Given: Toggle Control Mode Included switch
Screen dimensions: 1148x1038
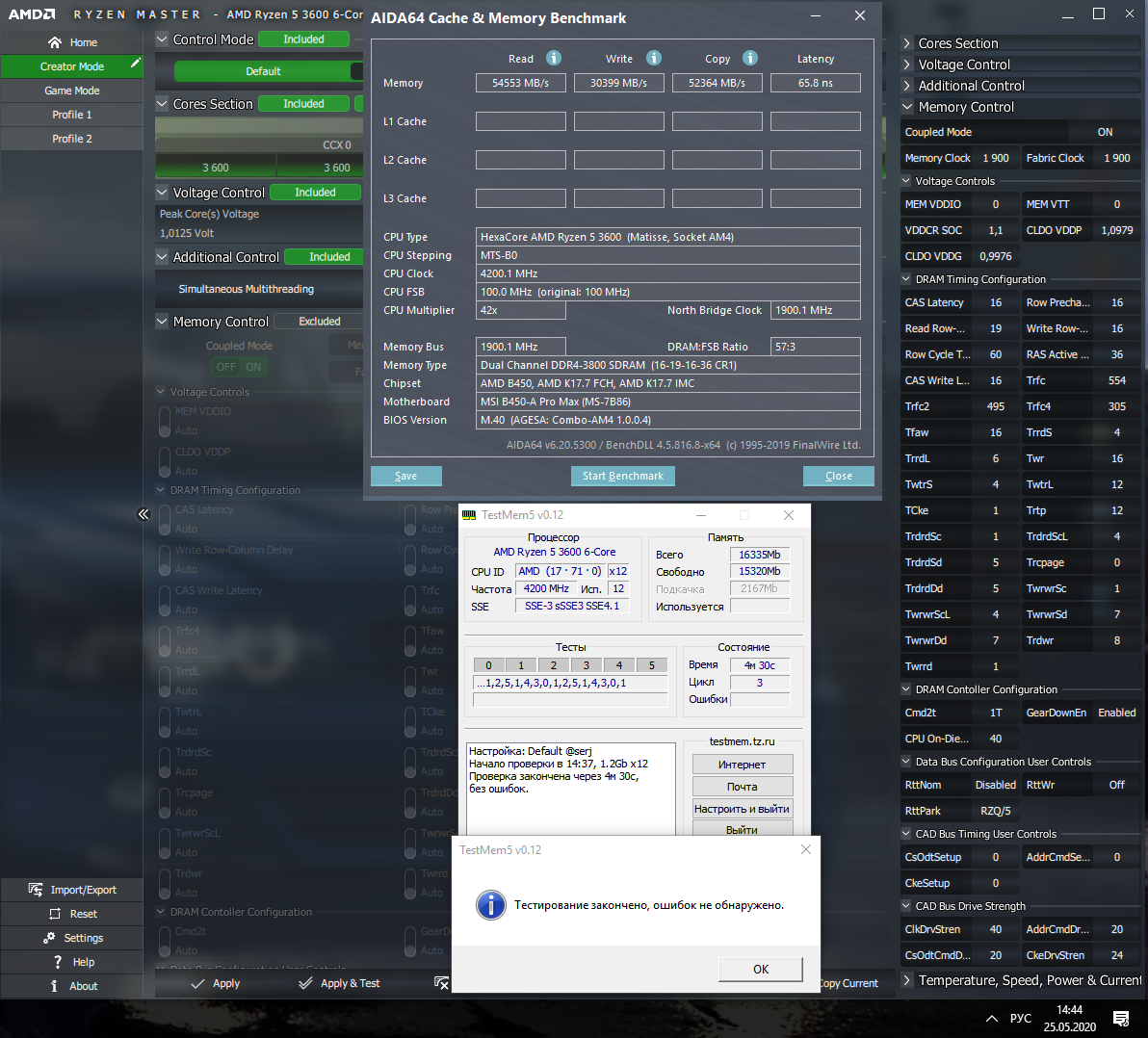Looking at the screenshot, I should 303,39.
